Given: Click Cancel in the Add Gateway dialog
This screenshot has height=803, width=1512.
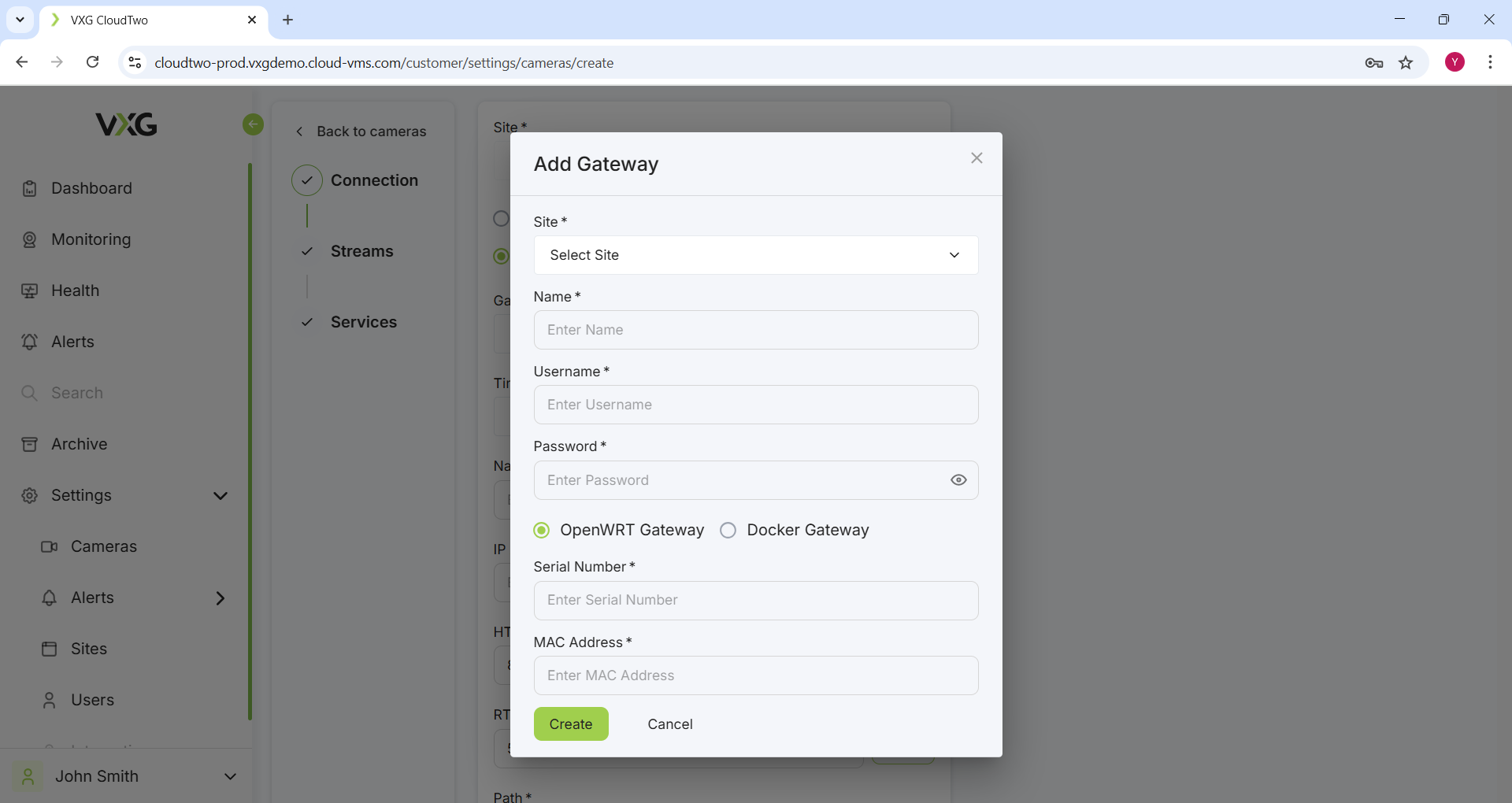Looking at the screenshot, I should (669, 724).
